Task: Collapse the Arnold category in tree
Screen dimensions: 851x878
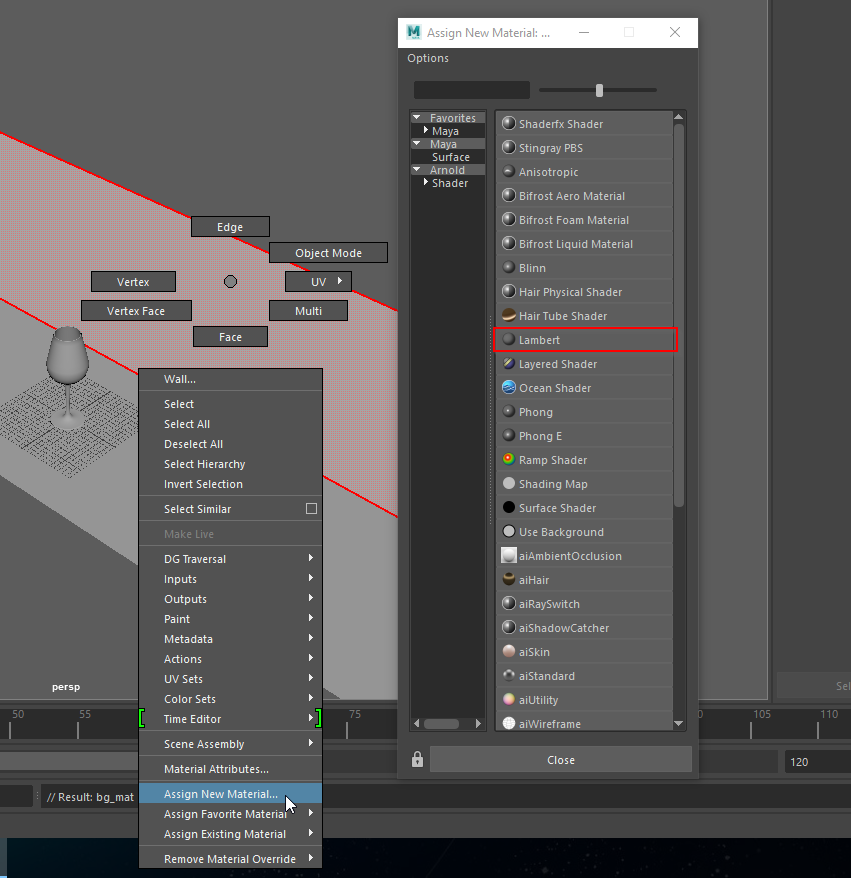Action: click(417, 169)
